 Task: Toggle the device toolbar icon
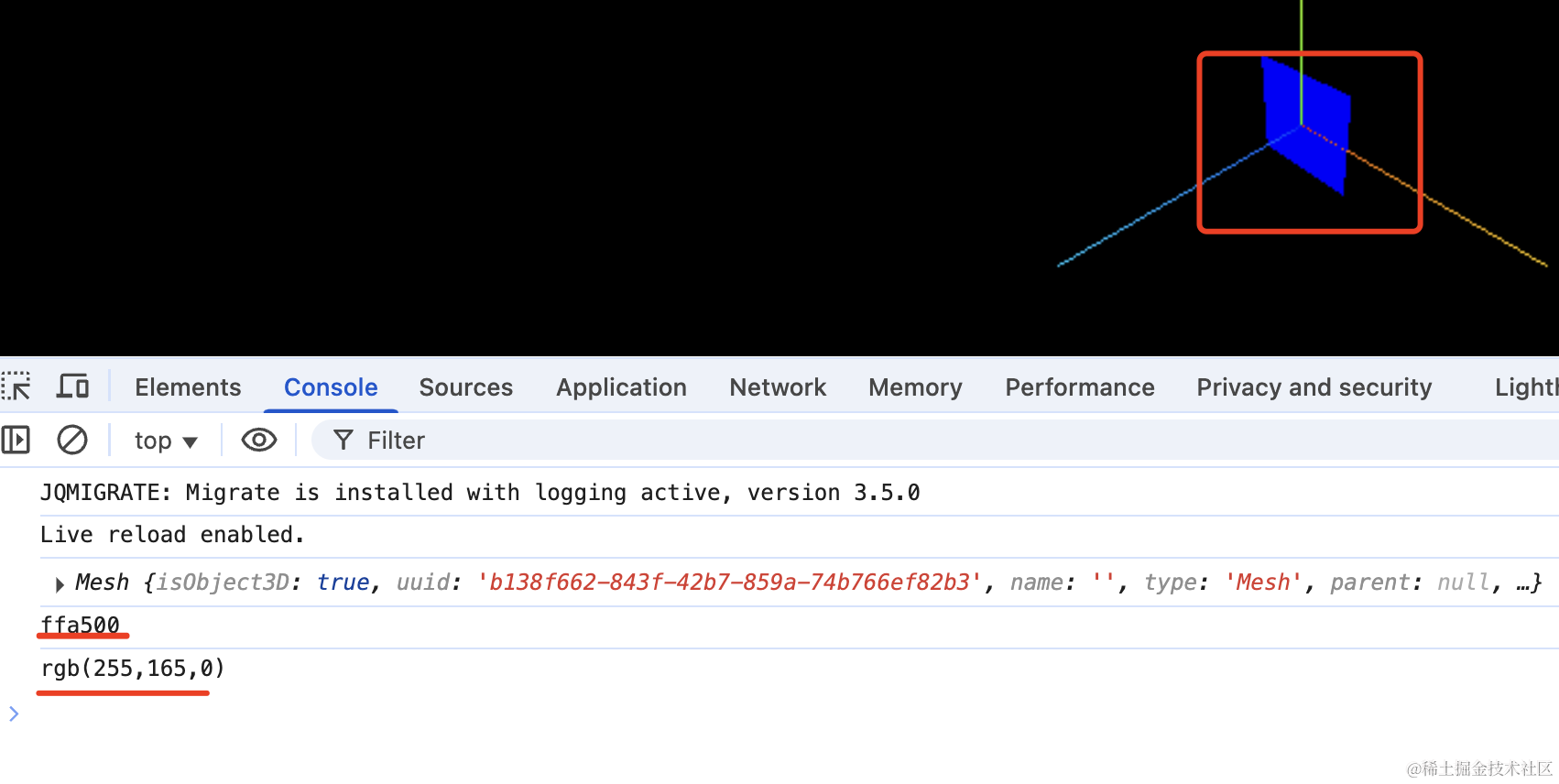tap(72, 387)
